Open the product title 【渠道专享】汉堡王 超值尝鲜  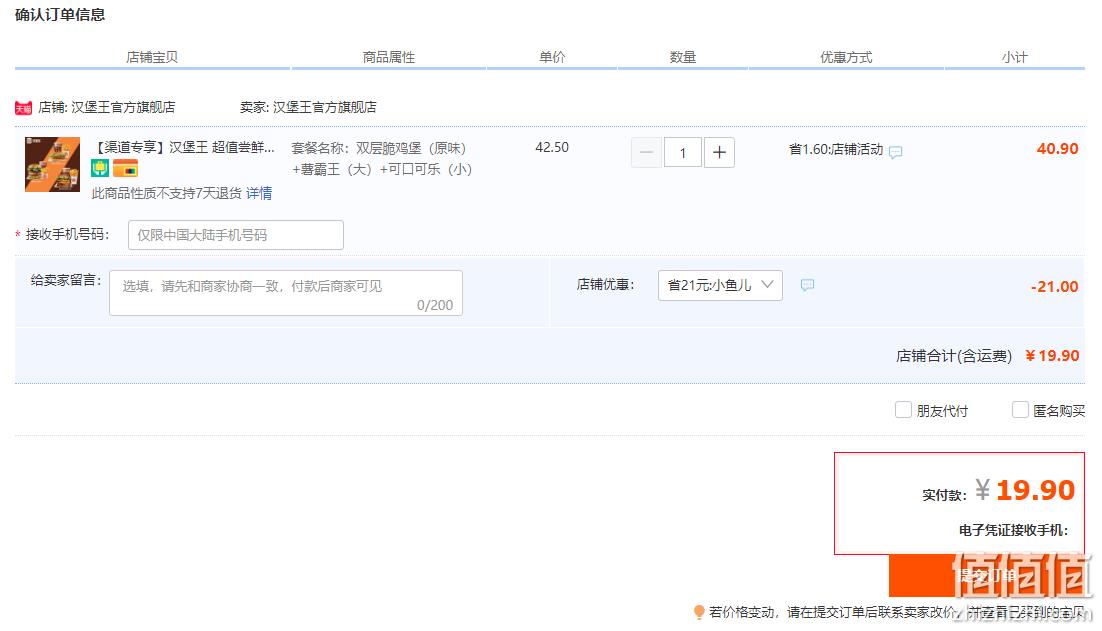click(x=183, y=148)
